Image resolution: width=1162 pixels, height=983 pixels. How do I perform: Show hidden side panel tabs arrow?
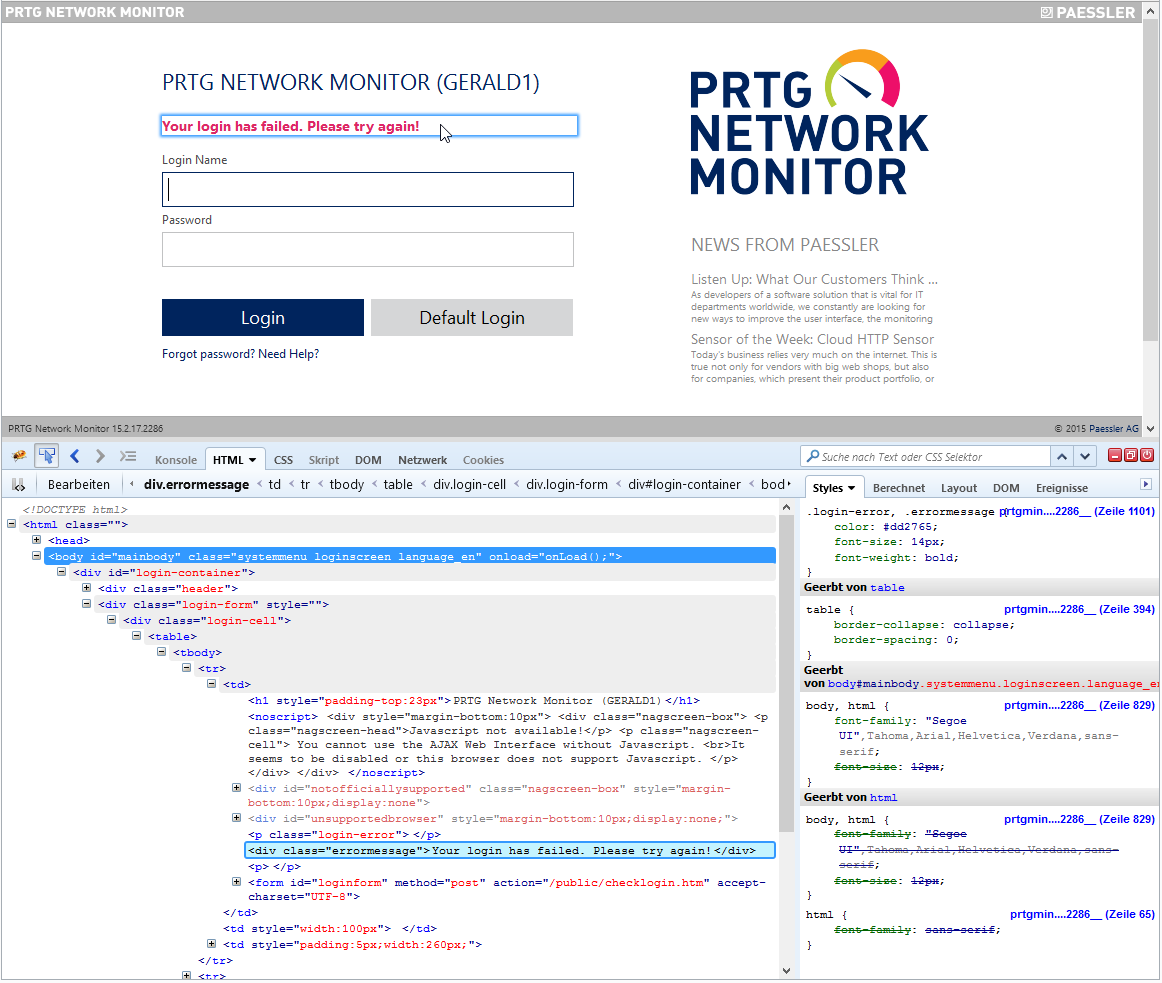[1146, 484]
